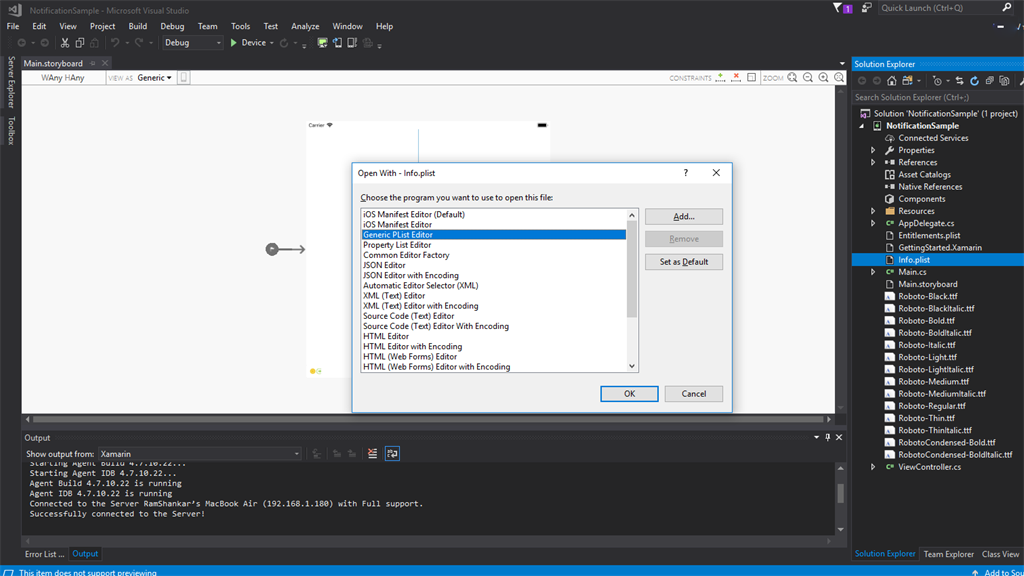
Task: Open the File menu
Action: coord(13,26)
